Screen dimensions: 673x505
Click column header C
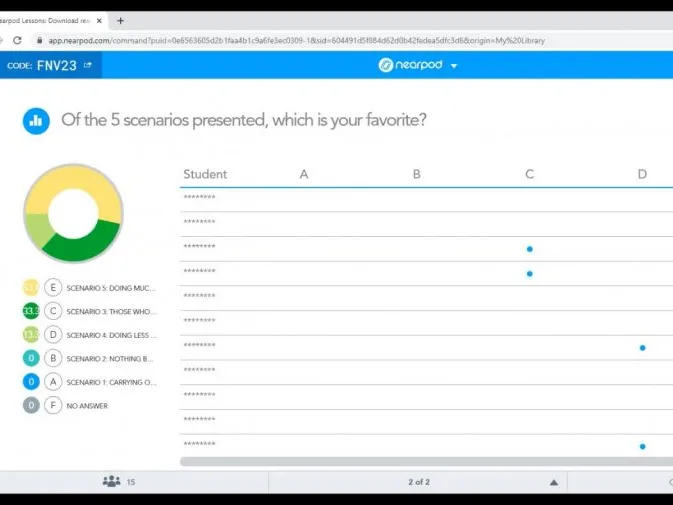[x=530, y=174]
